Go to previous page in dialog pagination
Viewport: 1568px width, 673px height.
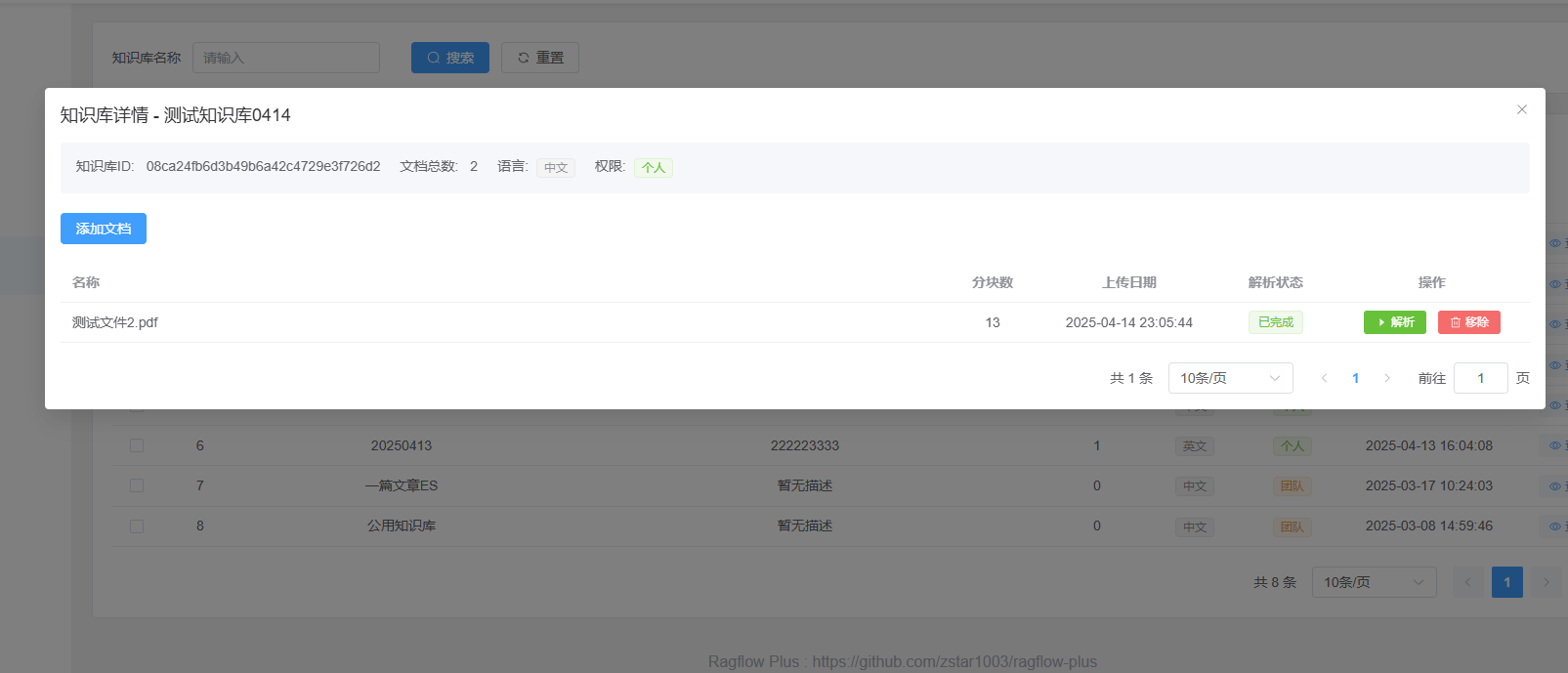click(1325, 378)
